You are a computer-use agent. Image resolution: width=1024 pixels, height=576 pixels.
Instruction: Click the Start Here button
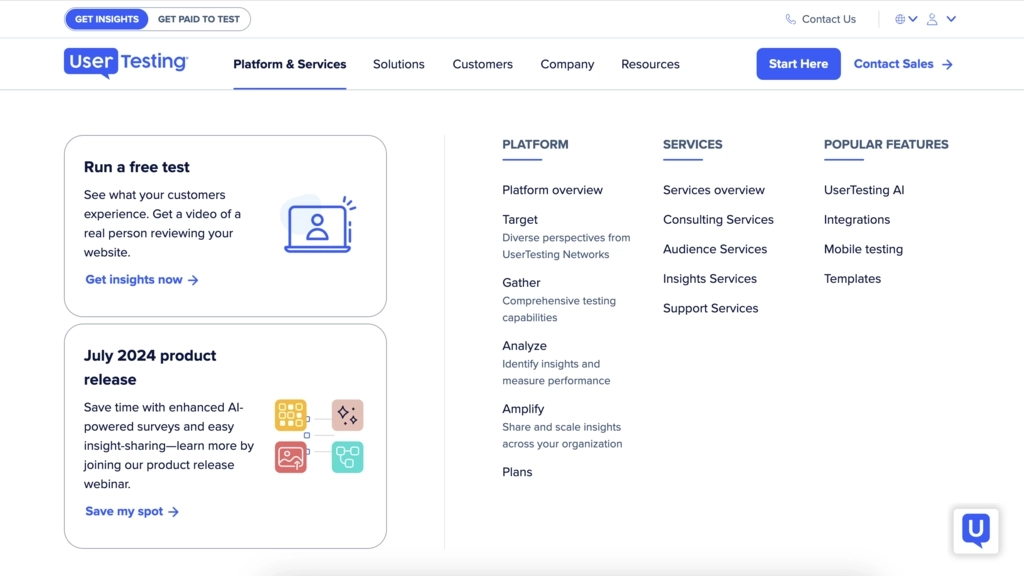(x=798, y=64)
